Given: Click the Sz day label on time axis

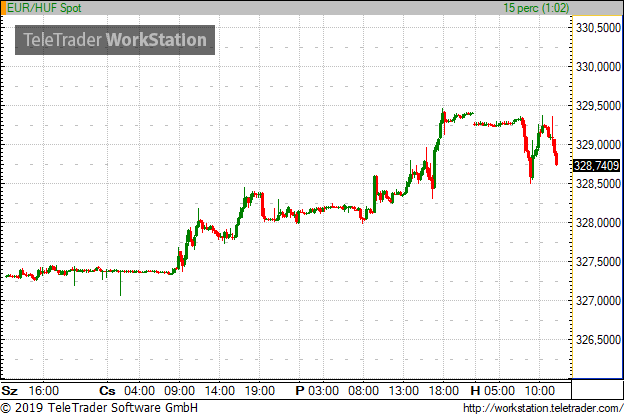Looking at the screenshot, I should pyautogui.click(x=10, y=391).
